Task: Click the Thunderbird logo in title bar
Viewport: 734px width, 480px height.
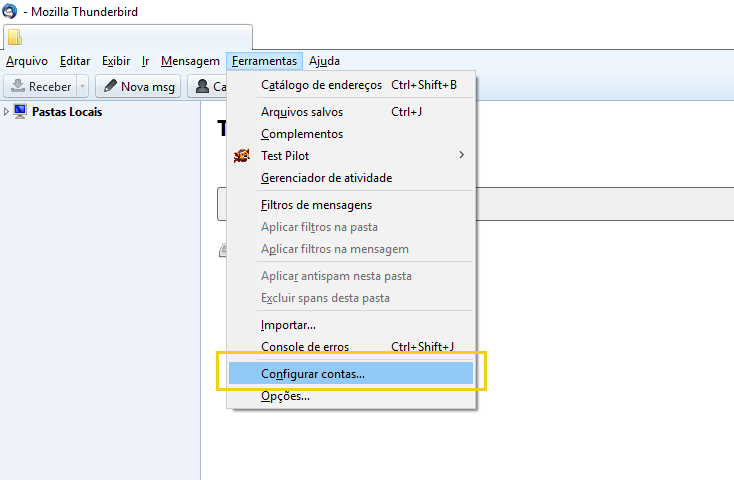Action: click(x=9, y=11)
